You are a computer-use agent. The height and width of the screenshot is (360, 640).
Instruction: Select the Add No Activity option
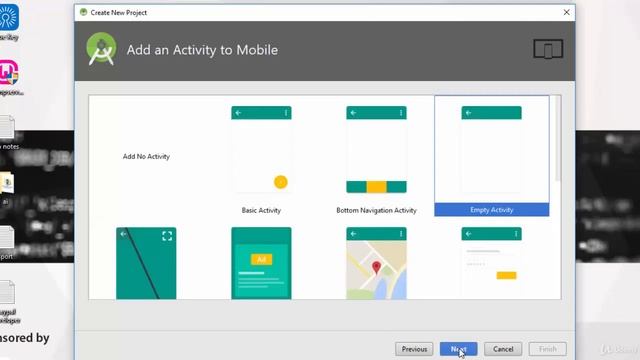point(146,156)
